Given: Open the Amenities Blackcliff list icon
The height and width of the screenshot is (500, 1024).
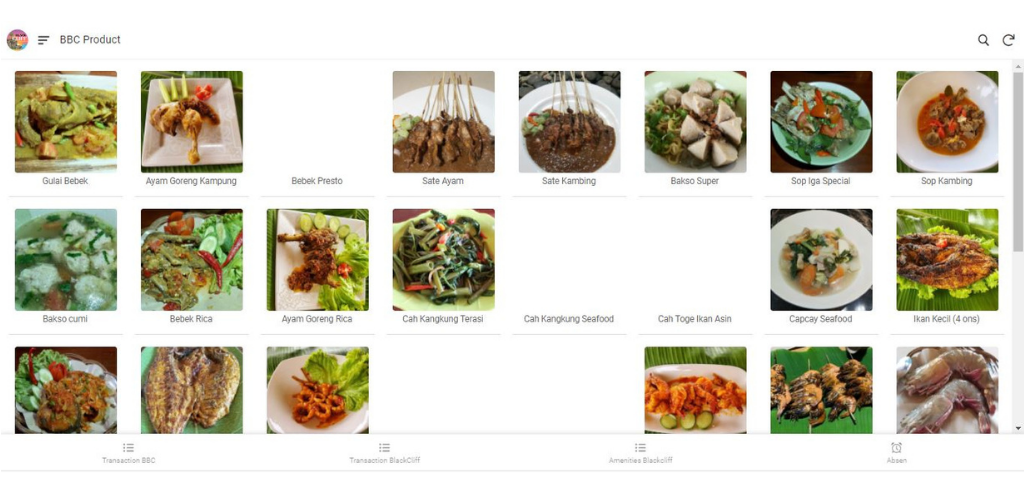Looking at the screenshot, I should pos(641,448).
